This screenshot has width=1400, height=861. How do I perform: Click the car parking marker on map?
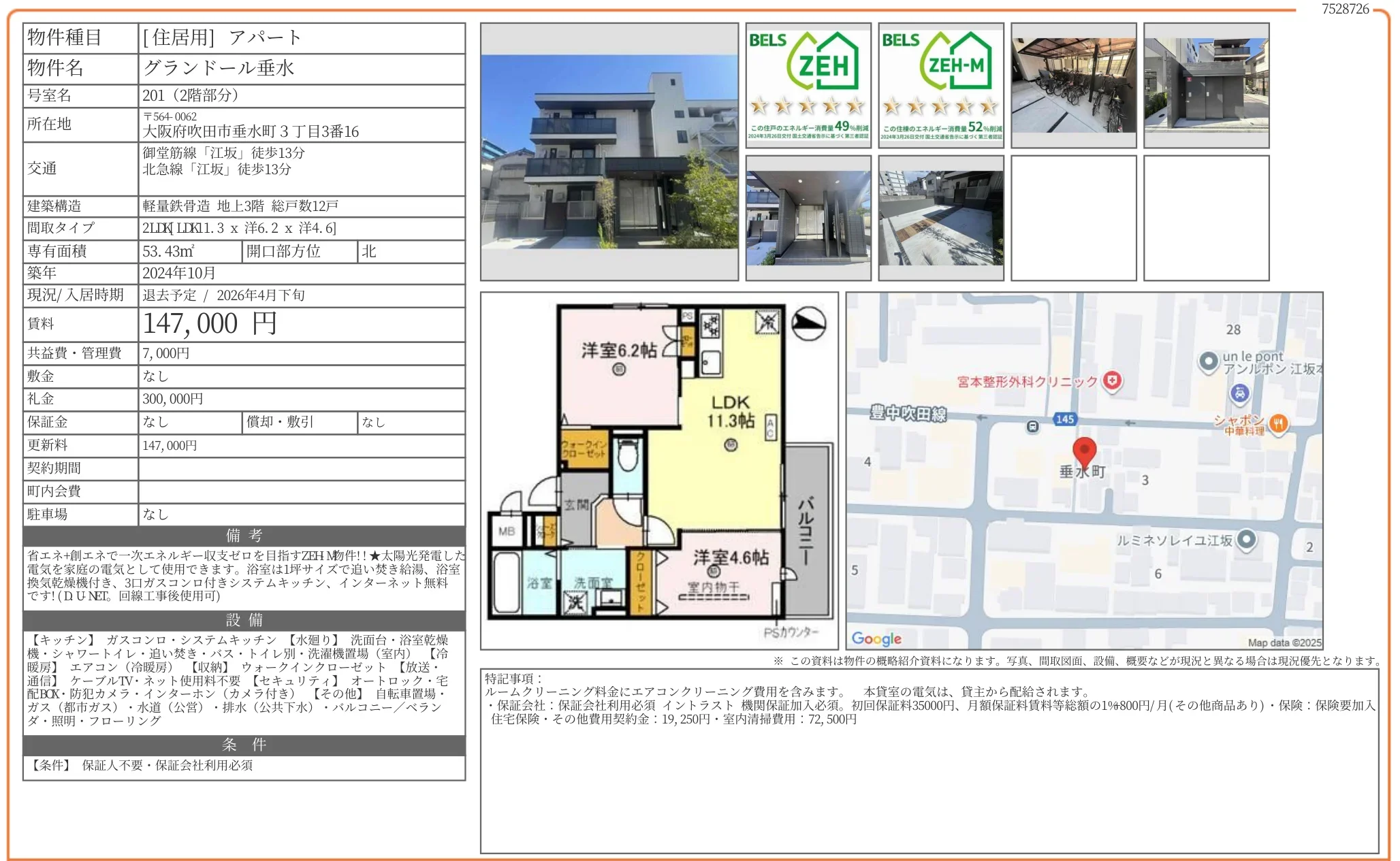pos(1239,393)
